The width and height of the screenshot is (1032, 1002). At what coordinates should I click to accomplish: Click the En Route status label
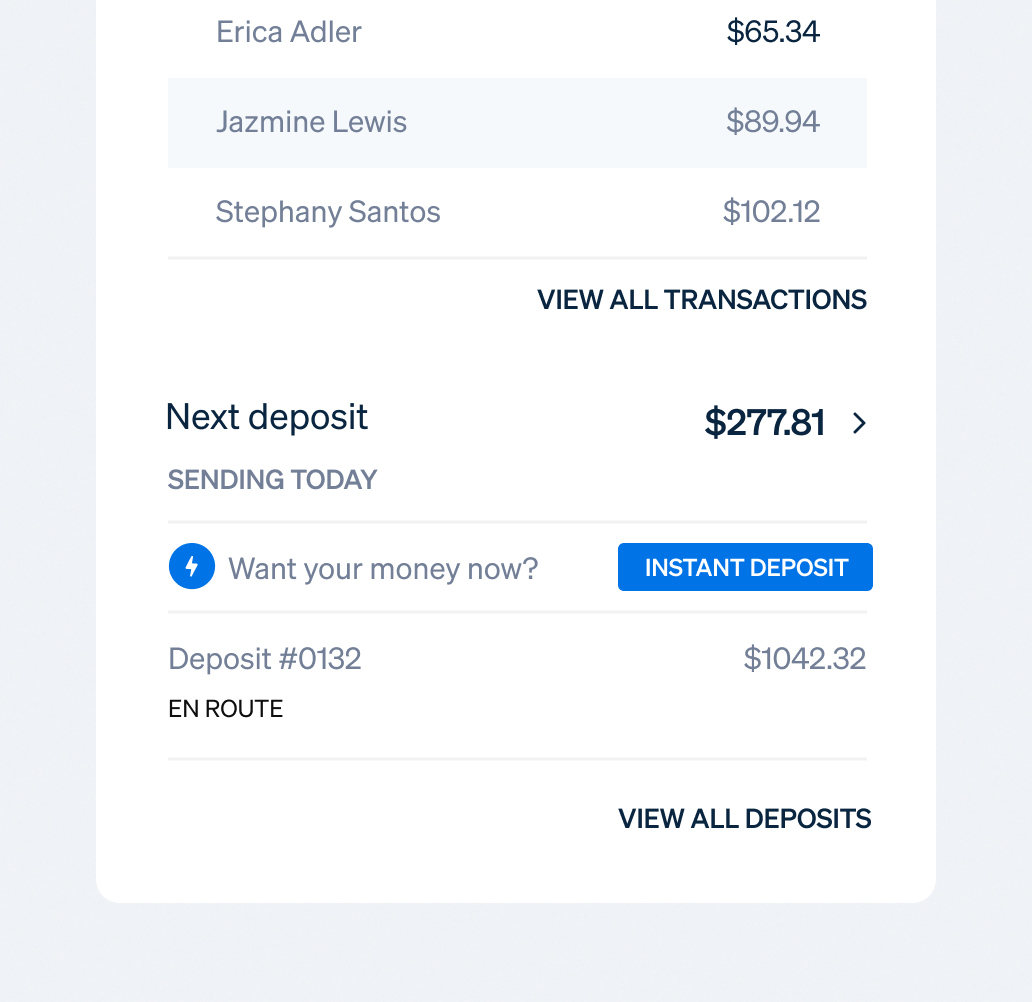(x=226, y=709)
